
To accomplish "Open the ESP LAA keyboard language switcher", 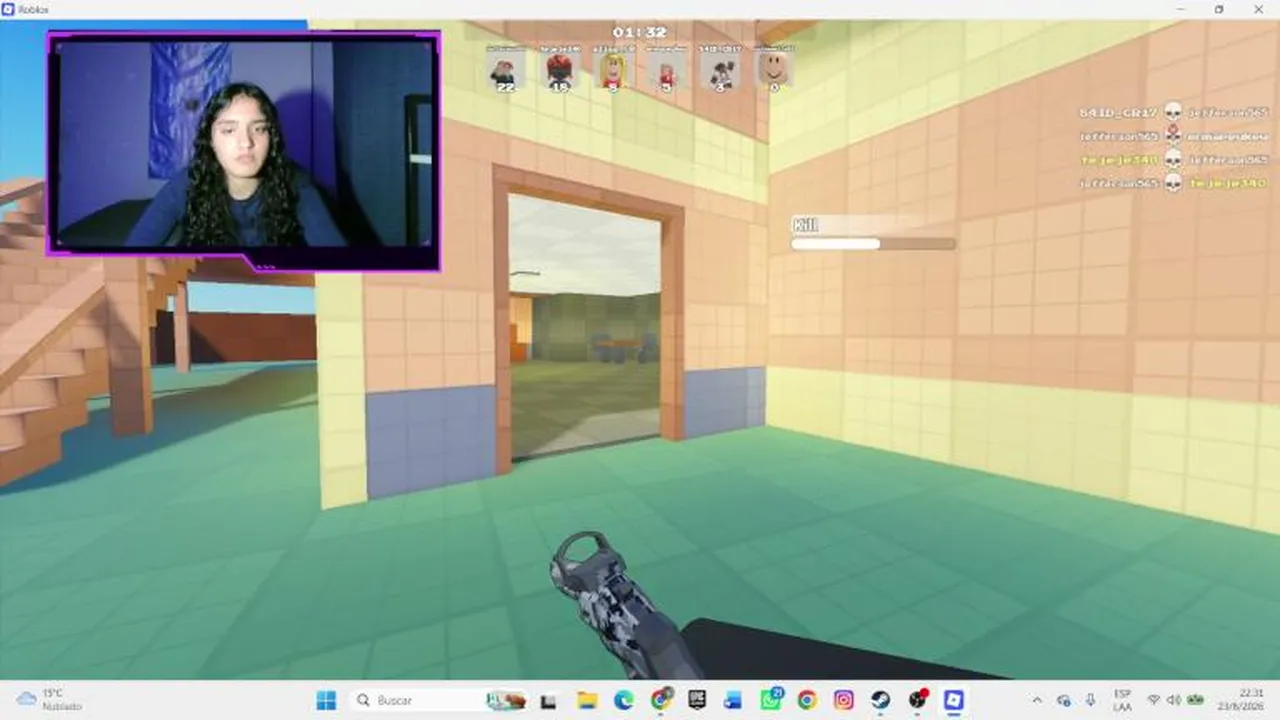I will 1122,700.
